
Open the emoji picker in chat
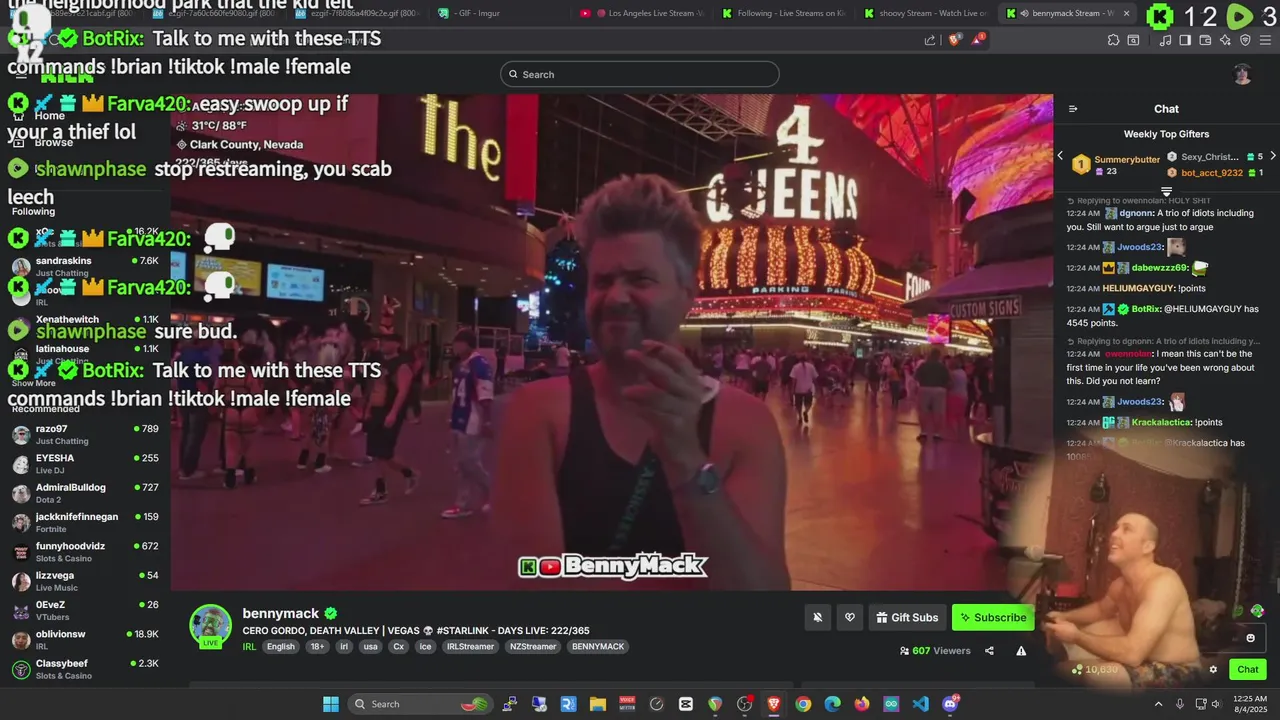[1250, 638]
